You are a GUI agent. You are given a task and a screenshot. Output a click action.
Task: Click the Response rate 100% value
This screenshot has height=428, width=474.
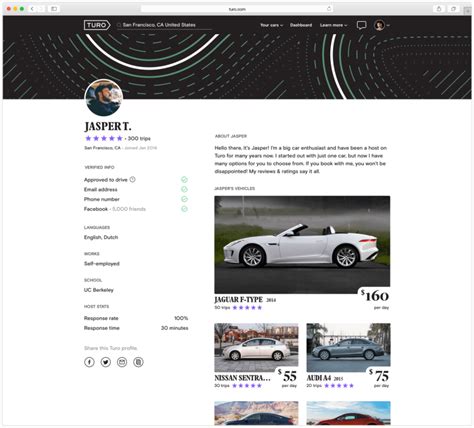[x=181, y=318]
